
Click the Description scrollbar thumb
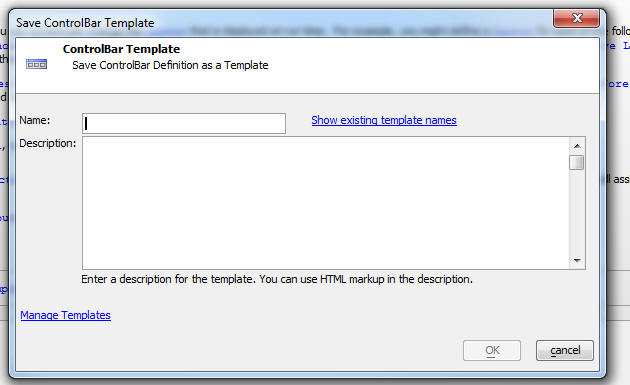pyautogui.click(x=577, y=163)
